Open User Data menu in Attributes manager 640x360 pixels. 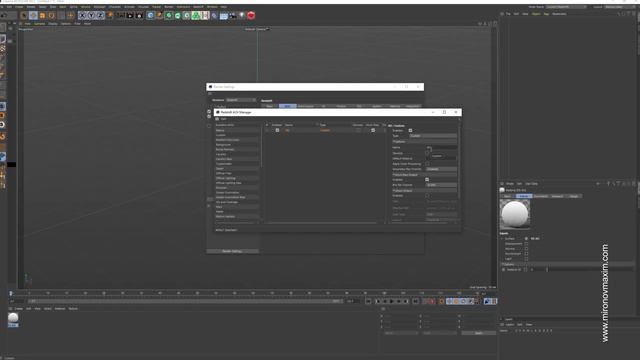pos(531,184)
